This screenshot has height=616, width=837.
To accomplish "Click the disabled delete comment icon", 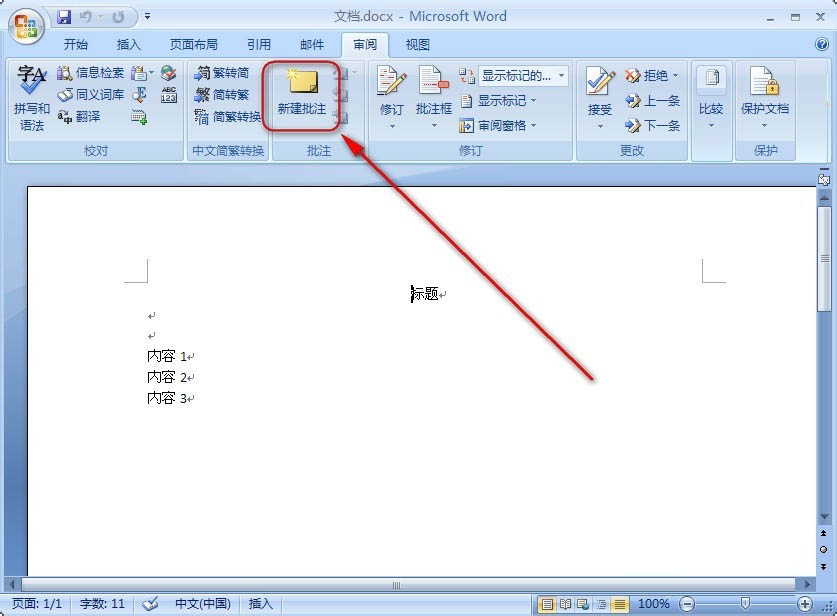I will 341,73.
